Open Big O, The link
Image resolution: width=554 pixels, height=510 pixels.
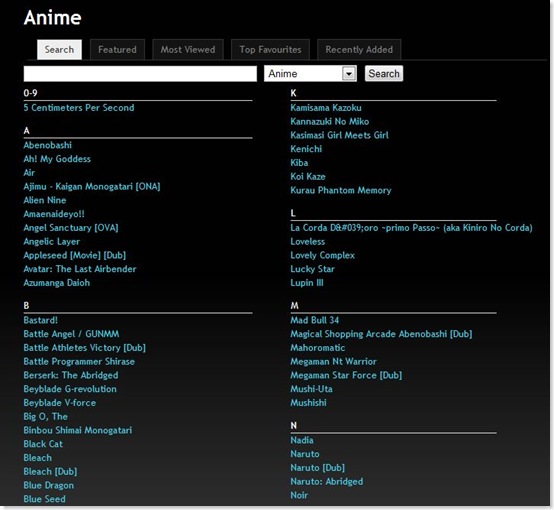pyautogui.click(x=46, y=417)
